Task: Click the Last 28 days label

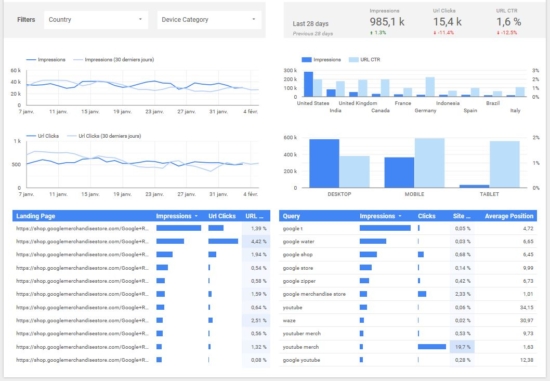Action: coord(310,24)
